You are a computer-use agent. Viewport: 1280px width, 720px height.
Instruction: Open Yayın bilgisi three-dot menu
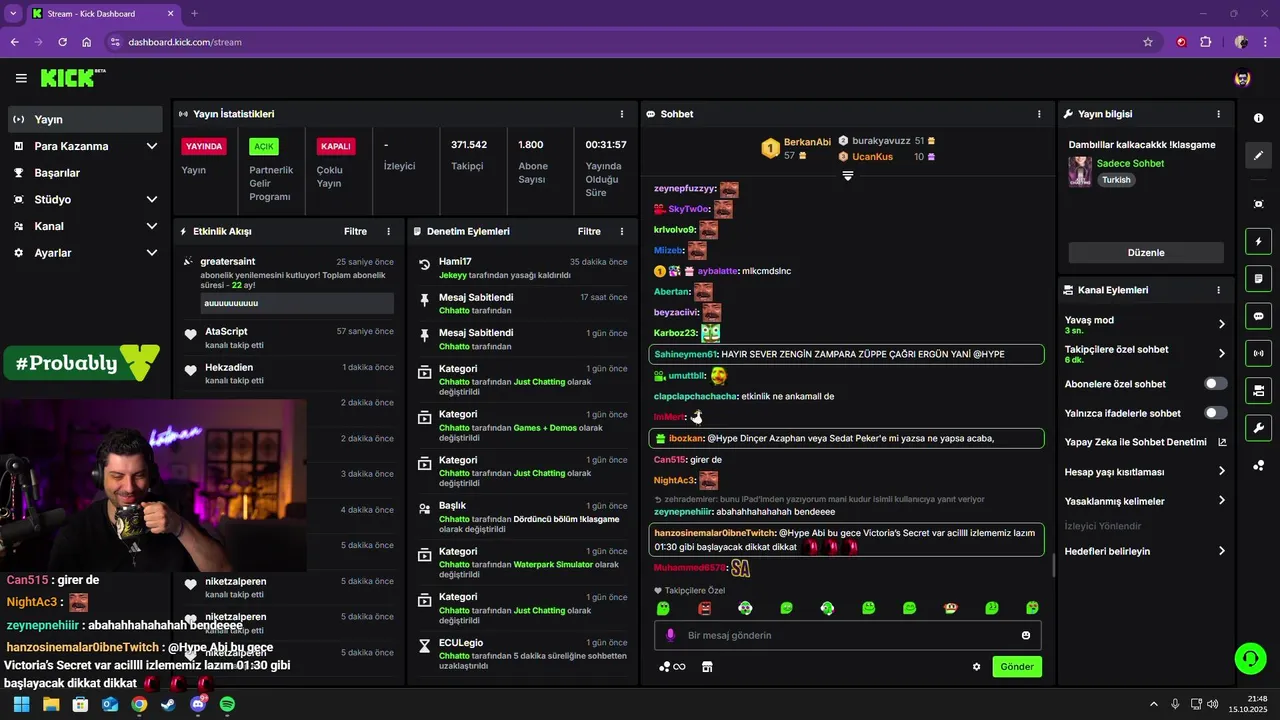(1218, 114)
